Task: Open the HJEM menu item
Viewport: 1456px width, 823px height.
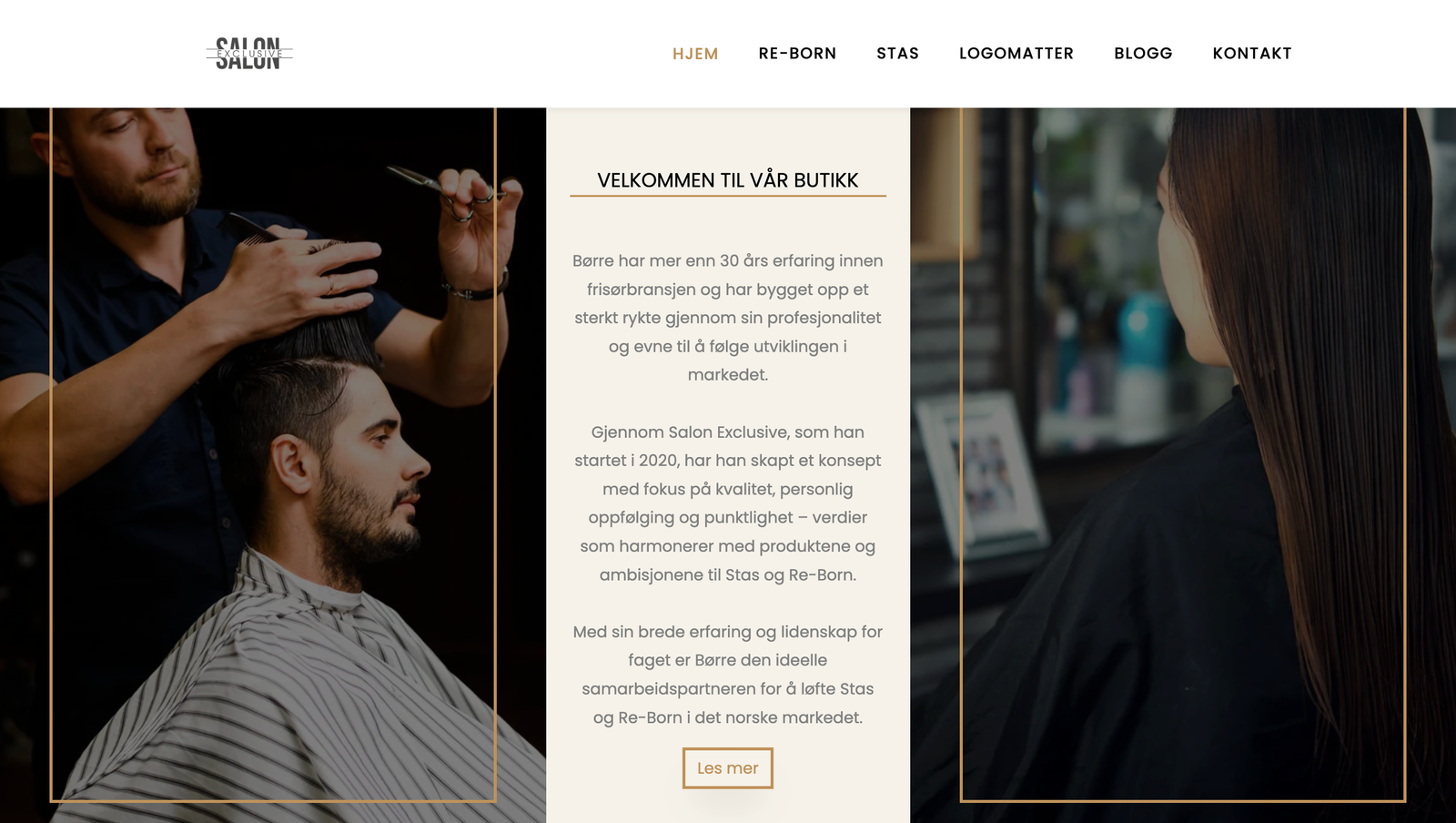Action: coord(695,54)
